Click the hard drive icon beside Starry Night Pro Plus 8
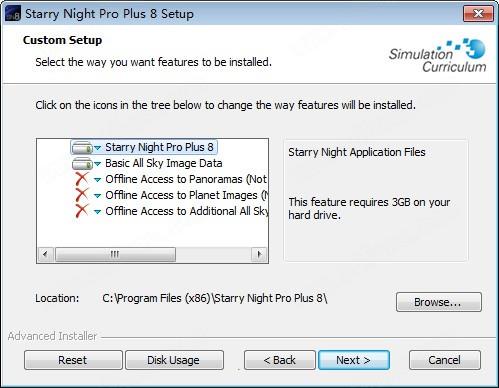 (82, 147)
